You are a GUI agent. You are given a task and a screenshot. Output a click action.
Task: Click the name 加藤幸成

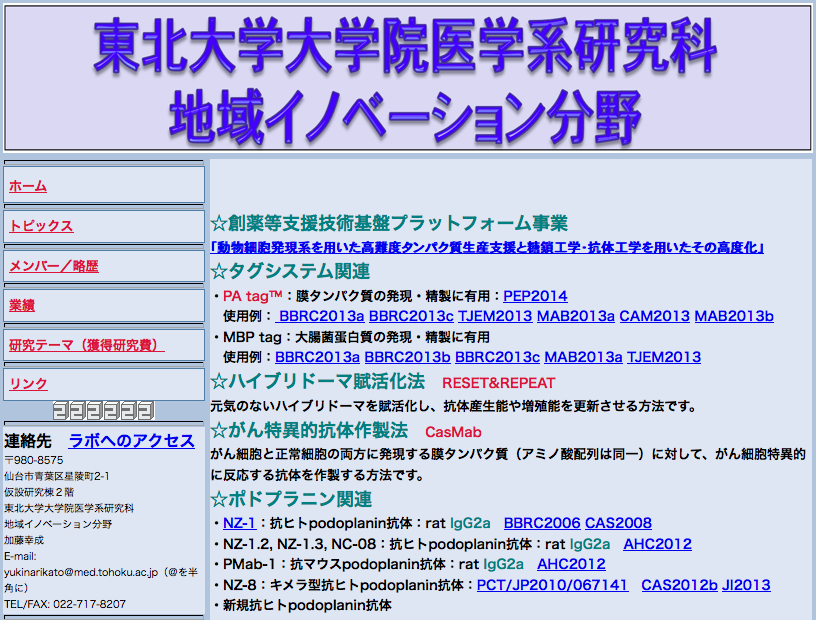(x=24, y=540)
